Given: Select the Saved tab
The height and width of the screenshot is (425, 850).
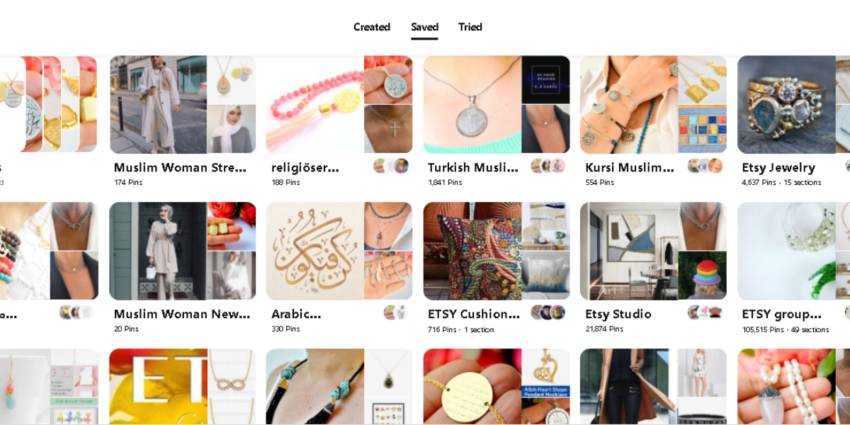Looking at the screenshot, I should (424, 27).
